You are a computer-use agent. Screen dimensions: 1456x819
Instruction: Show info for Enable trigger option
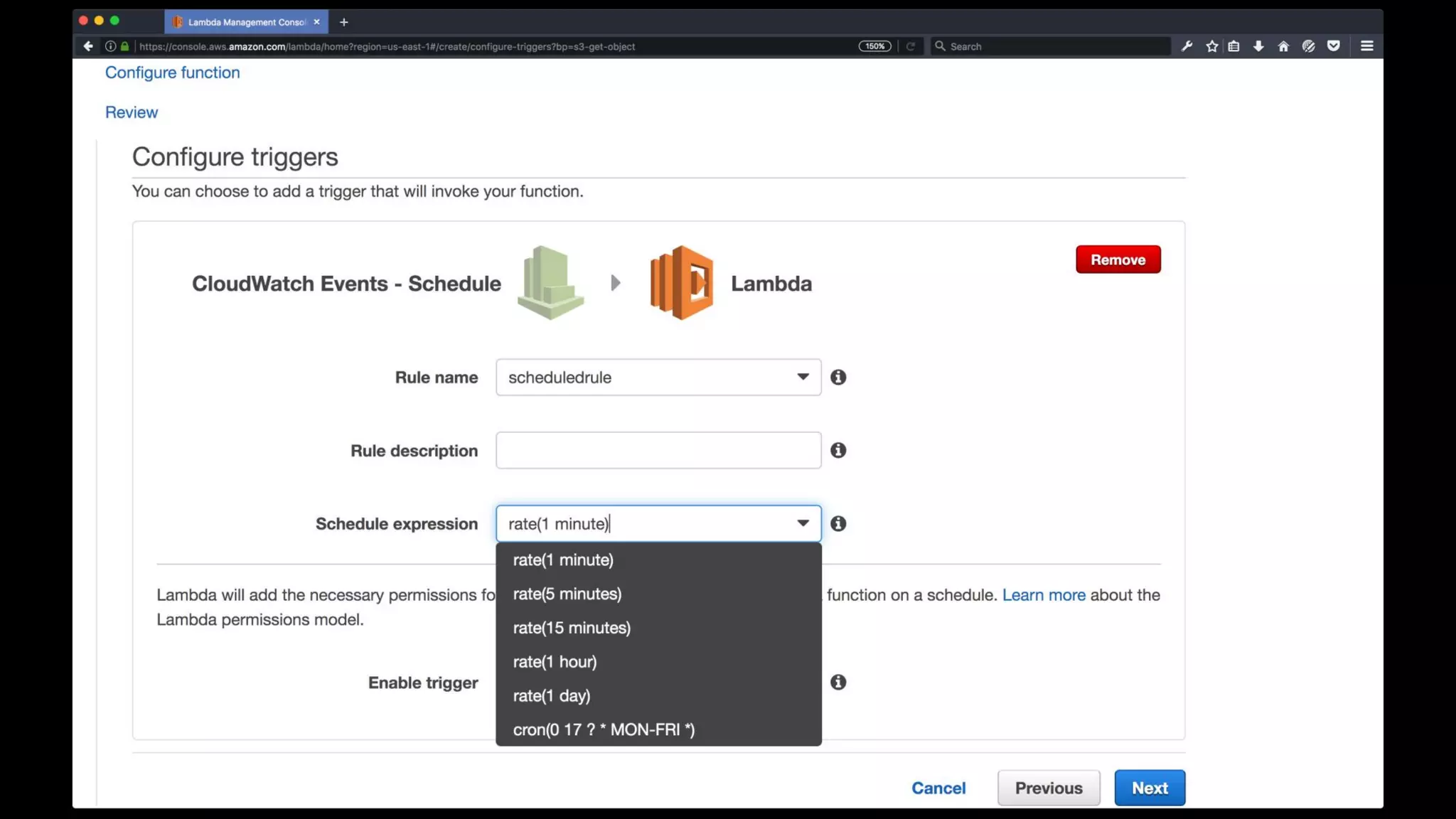click(x=838, y=682)
